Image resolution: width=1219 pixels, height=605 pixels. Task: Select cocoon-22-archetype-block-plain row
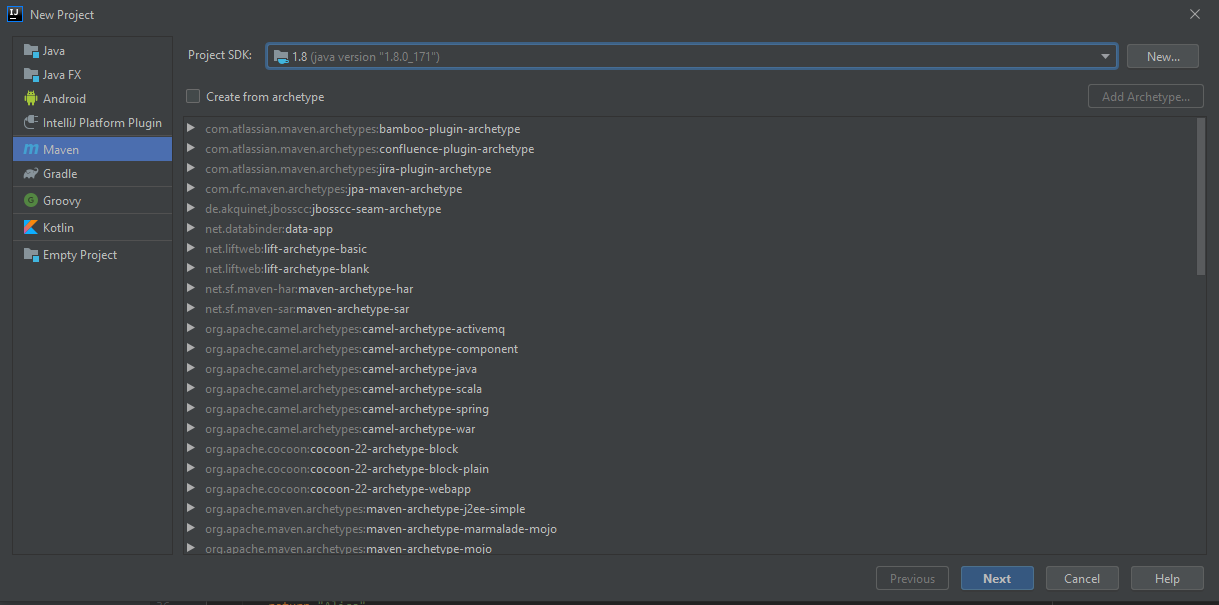coord(690,469)
